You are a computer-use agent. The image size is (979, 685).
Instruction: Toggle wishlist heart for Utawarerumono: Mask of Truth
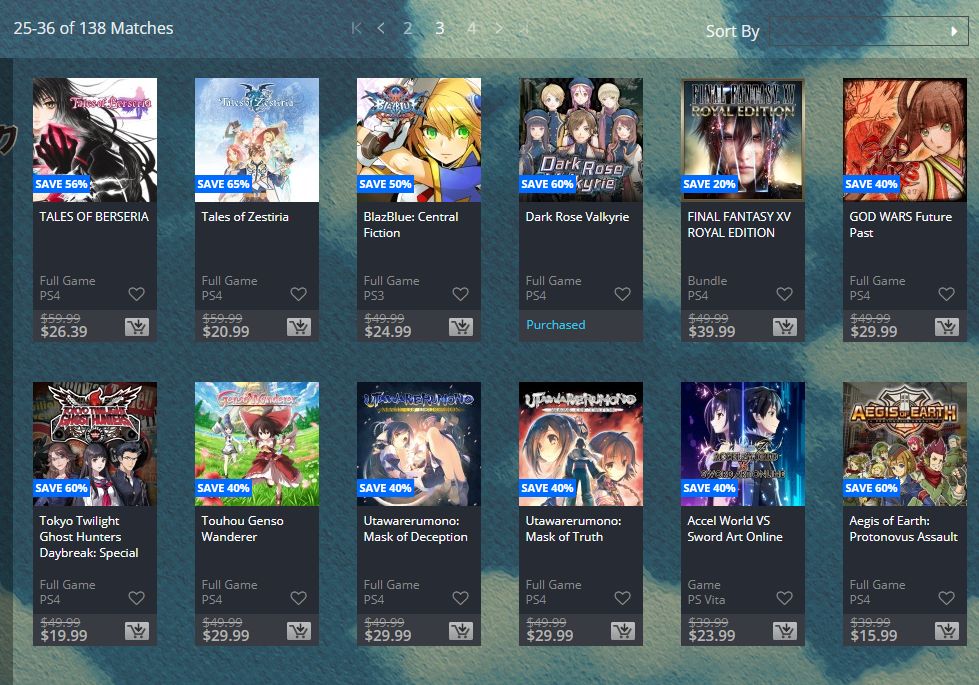point(622,598)
